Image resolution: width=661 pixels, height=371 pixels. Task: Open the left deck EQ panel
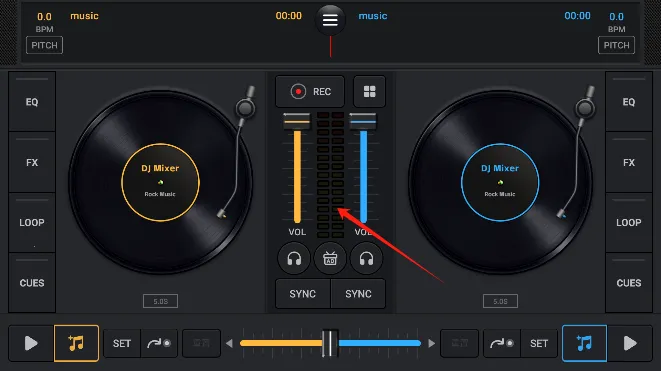tap(32, 102)
